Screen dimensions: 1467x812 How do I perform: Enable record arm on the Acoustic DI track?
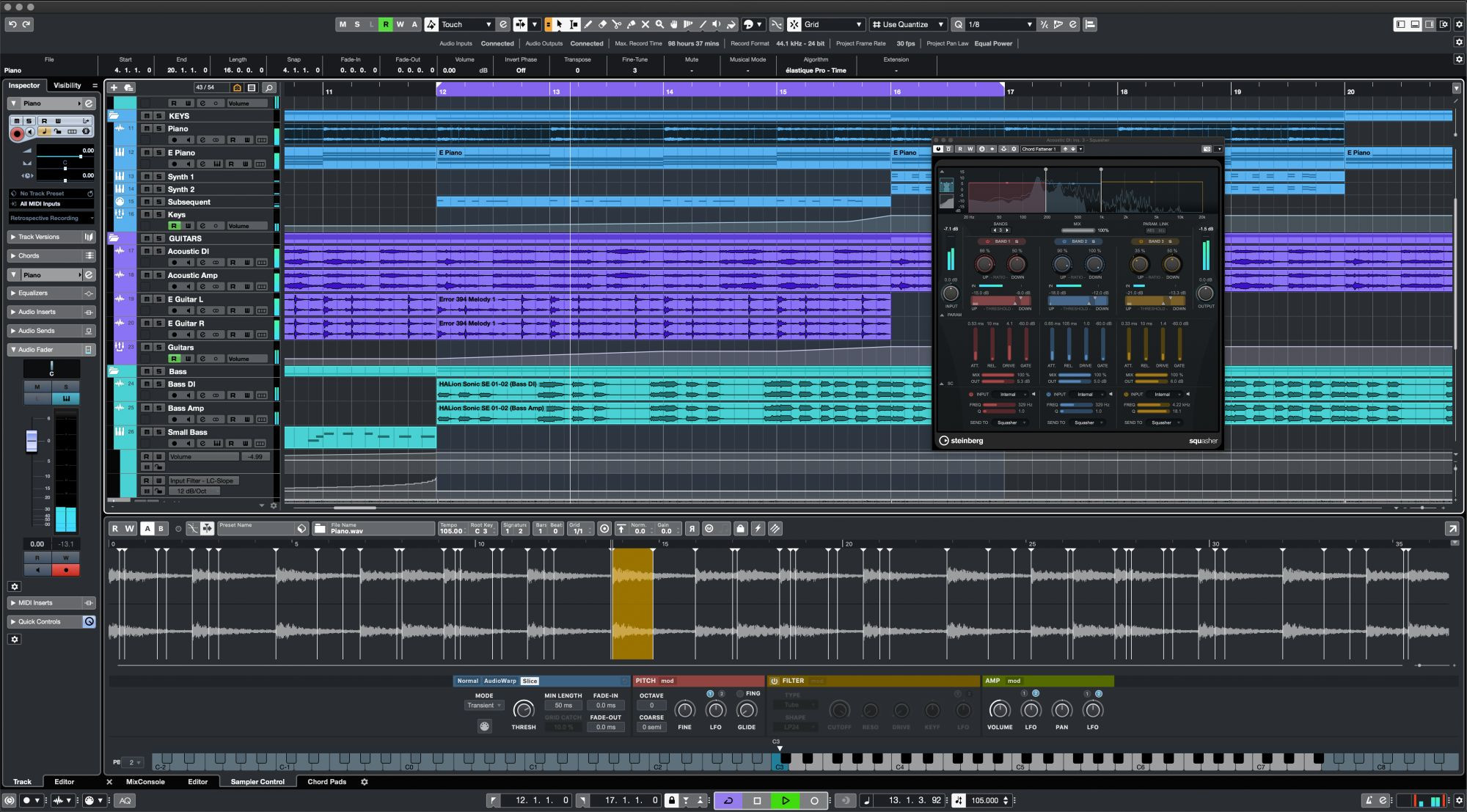175,262
